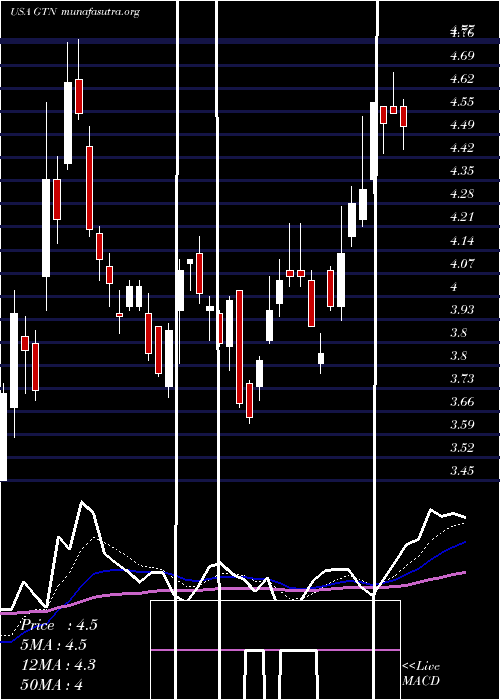Click the 4.07 price axis label
Screen dimensions: 500x700
(x=462, y=264)
